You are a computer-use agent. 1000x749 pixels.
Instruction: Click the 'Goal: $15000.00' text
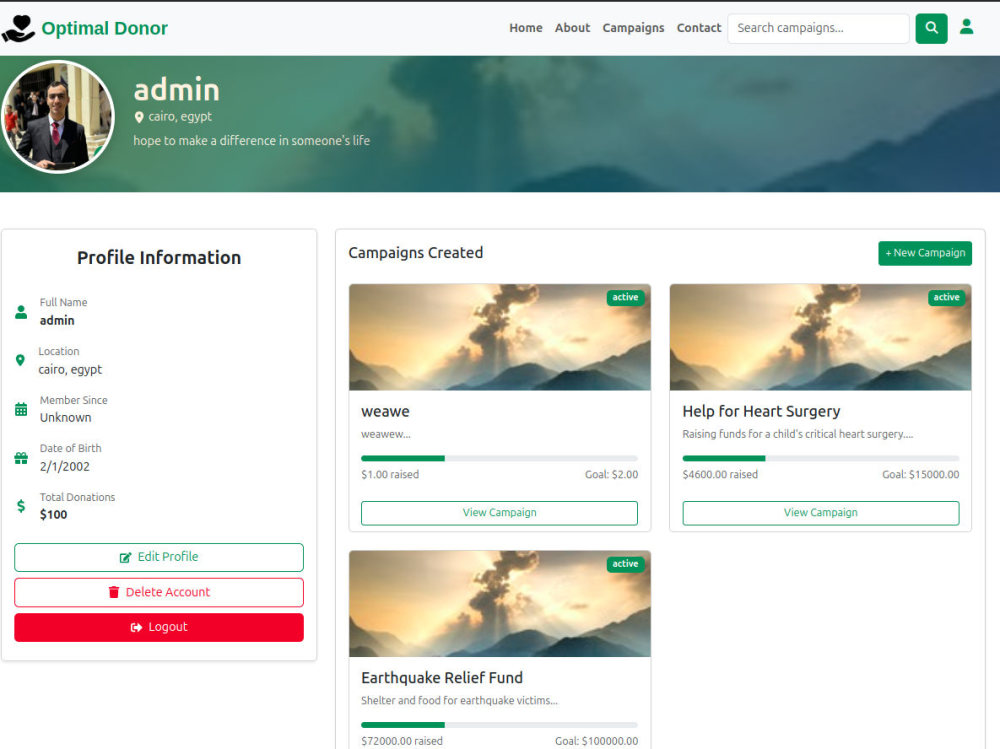coord(920,475)
